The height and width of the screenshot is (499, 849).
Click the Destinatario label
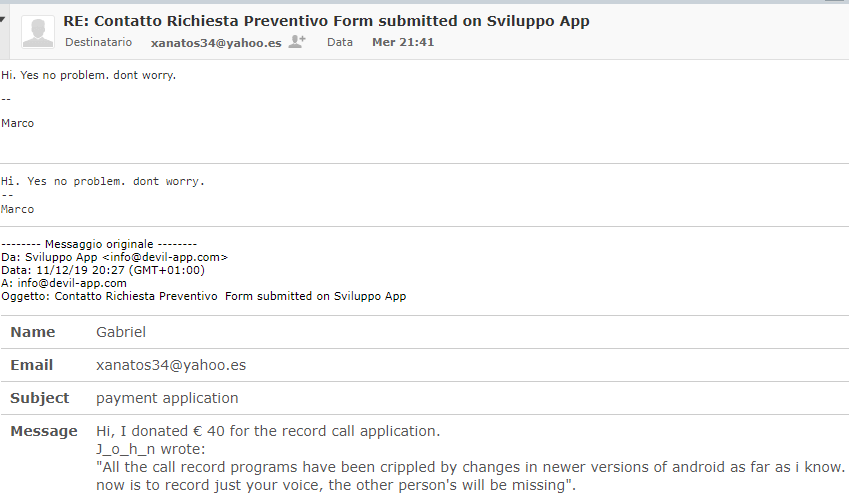(98, 43)
